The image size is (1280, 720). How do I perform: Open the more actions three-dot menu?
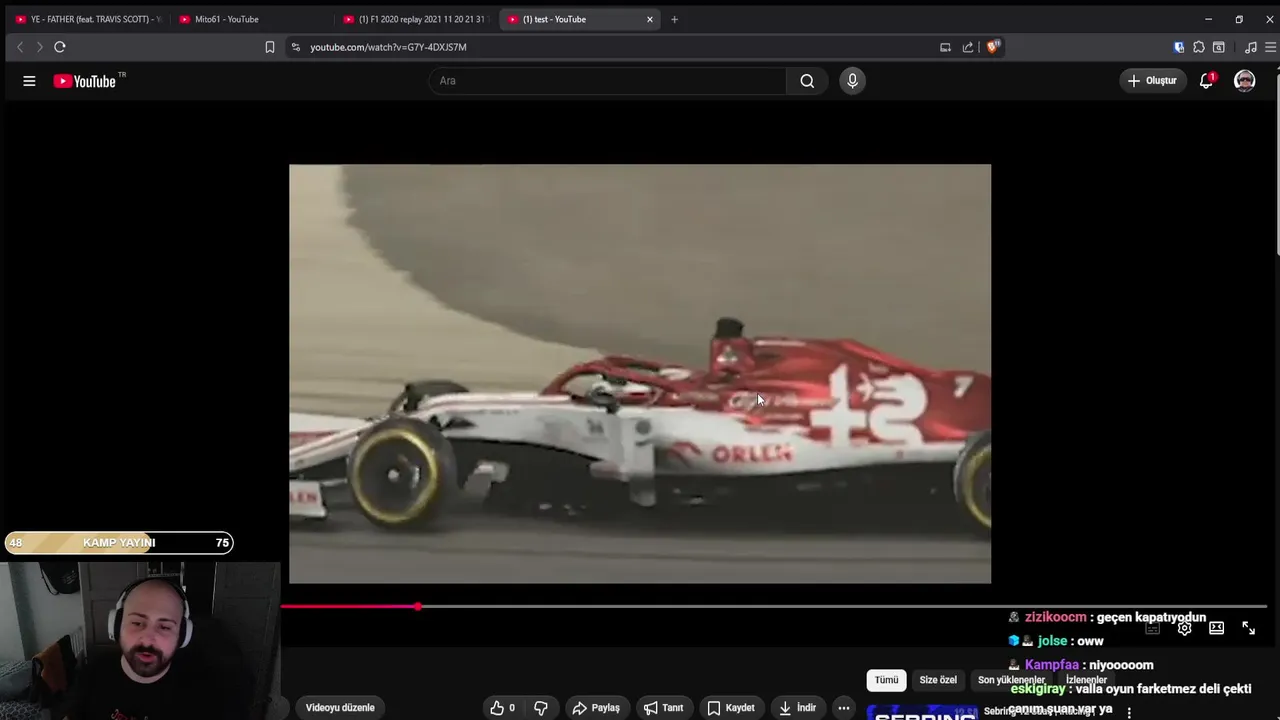tap(844, 708)
